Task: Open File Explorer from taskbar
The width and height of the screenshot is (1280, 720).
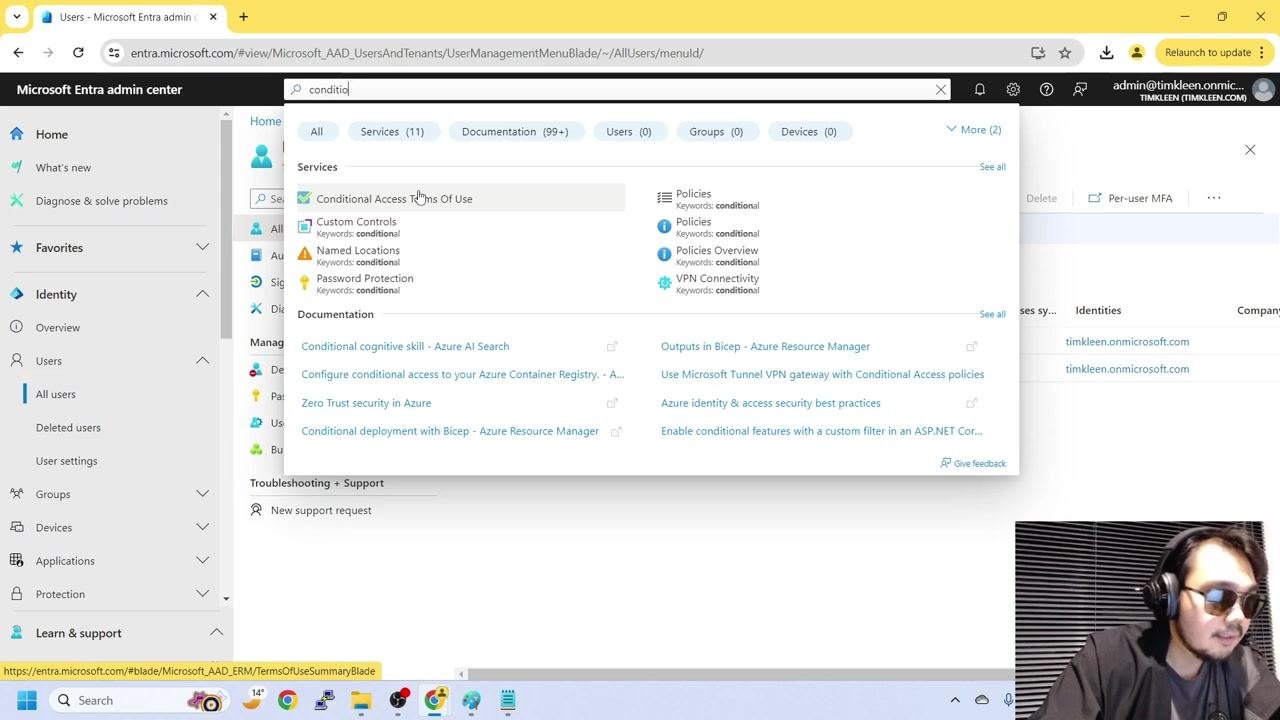Action: [x=361, y=700]
